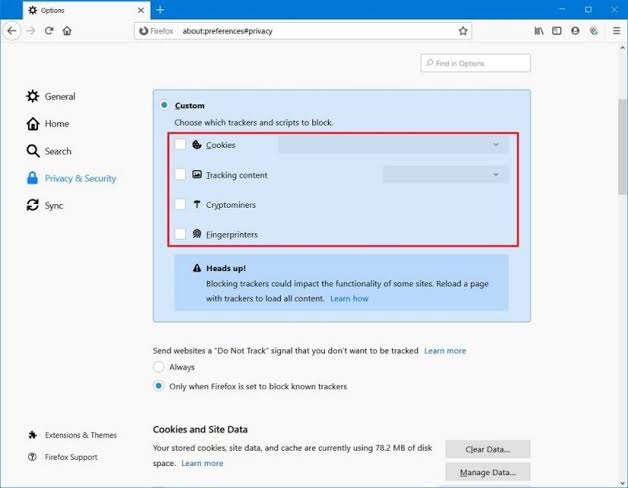Image resolution: width=628 pixels, height=488 pixels.
Task: Click the Heads up! heading text
Action: click(226, 268)
